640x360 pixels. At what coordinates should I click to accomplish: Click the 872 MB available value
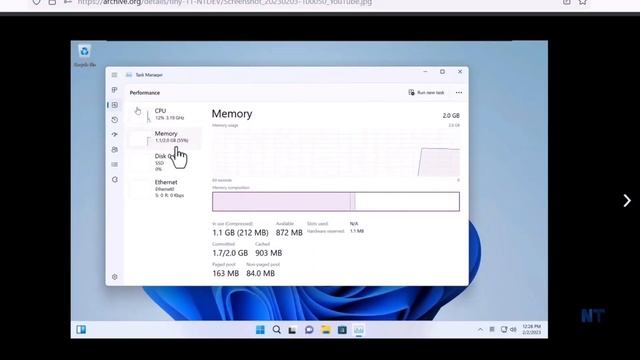click(289, 233)
